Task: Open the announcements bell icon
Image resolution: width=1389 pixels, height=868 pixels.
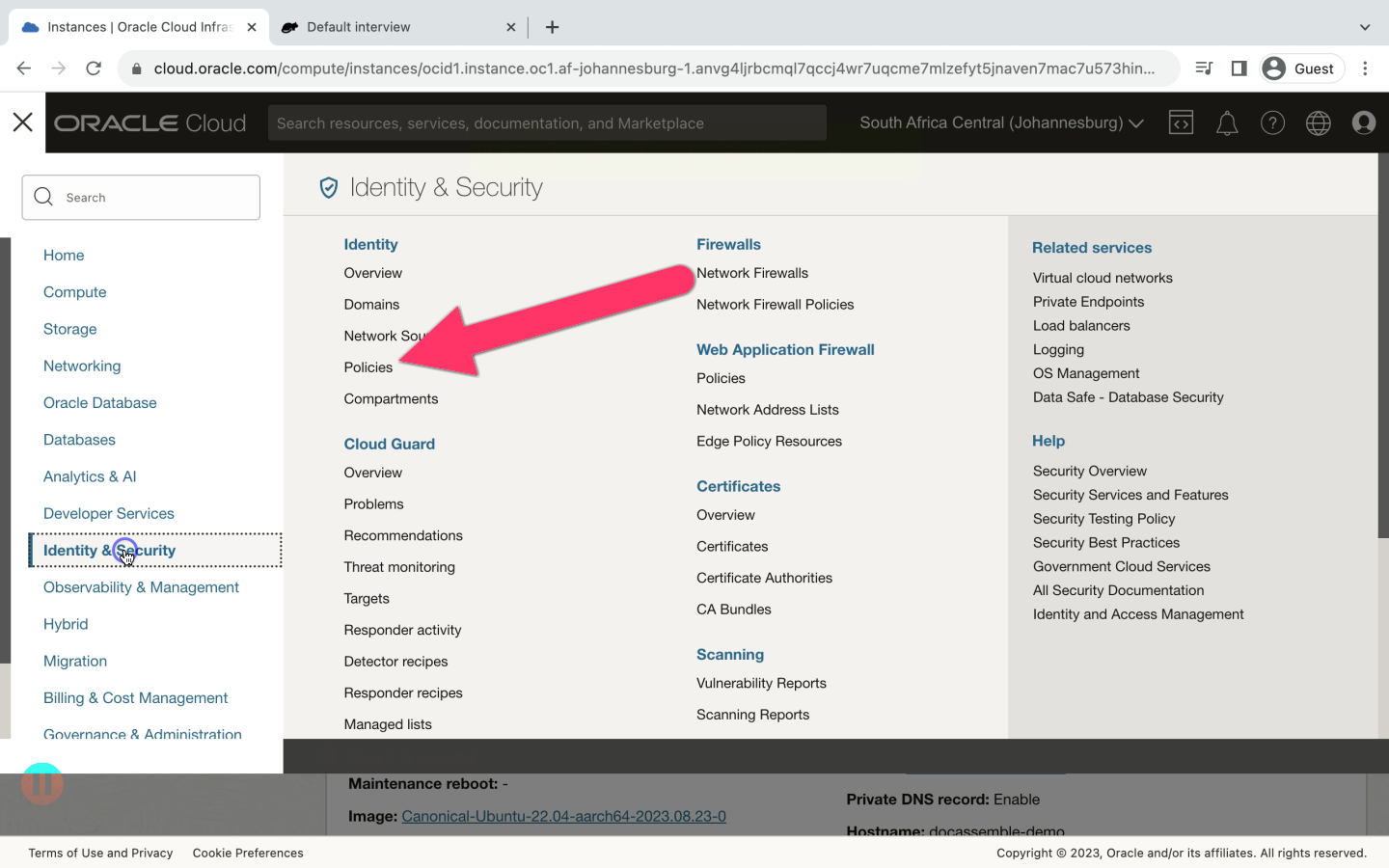Action: click(1227, 123)
